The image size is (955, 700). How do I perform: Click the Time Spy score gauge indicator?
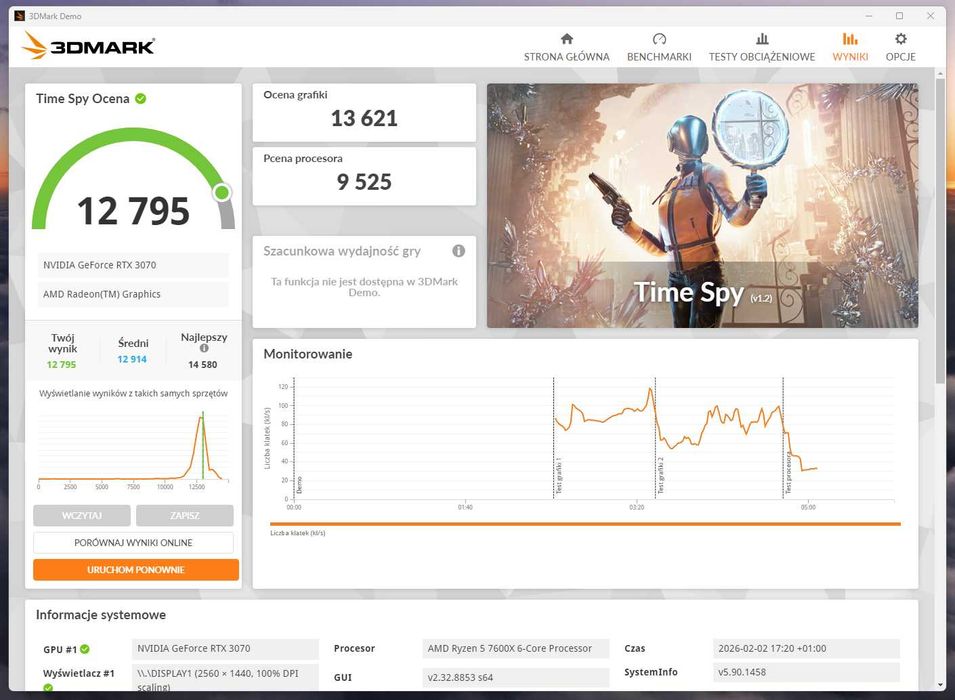point(222,193)
